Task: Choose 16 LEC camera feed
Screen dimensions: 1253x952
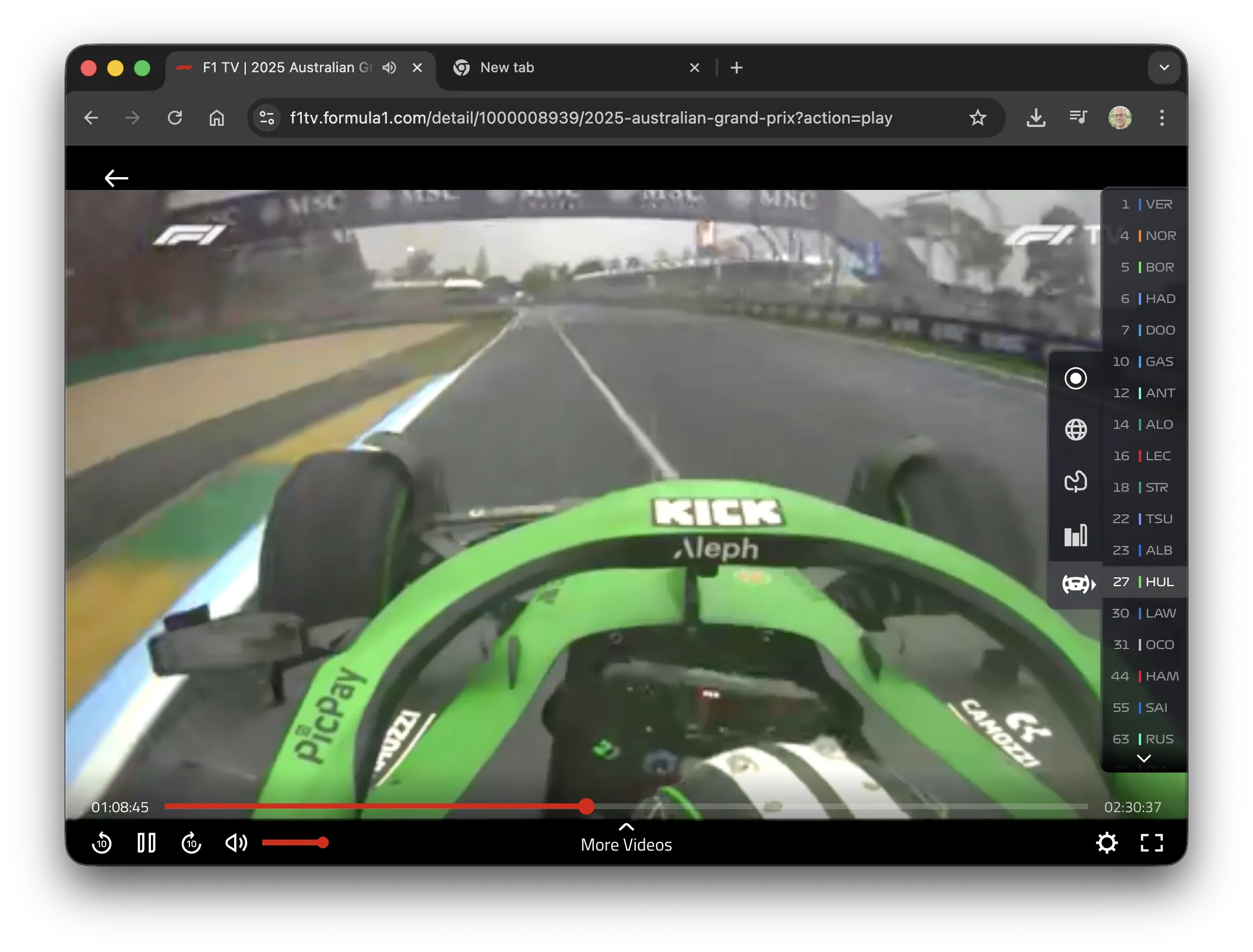Action: [1145, 456]
